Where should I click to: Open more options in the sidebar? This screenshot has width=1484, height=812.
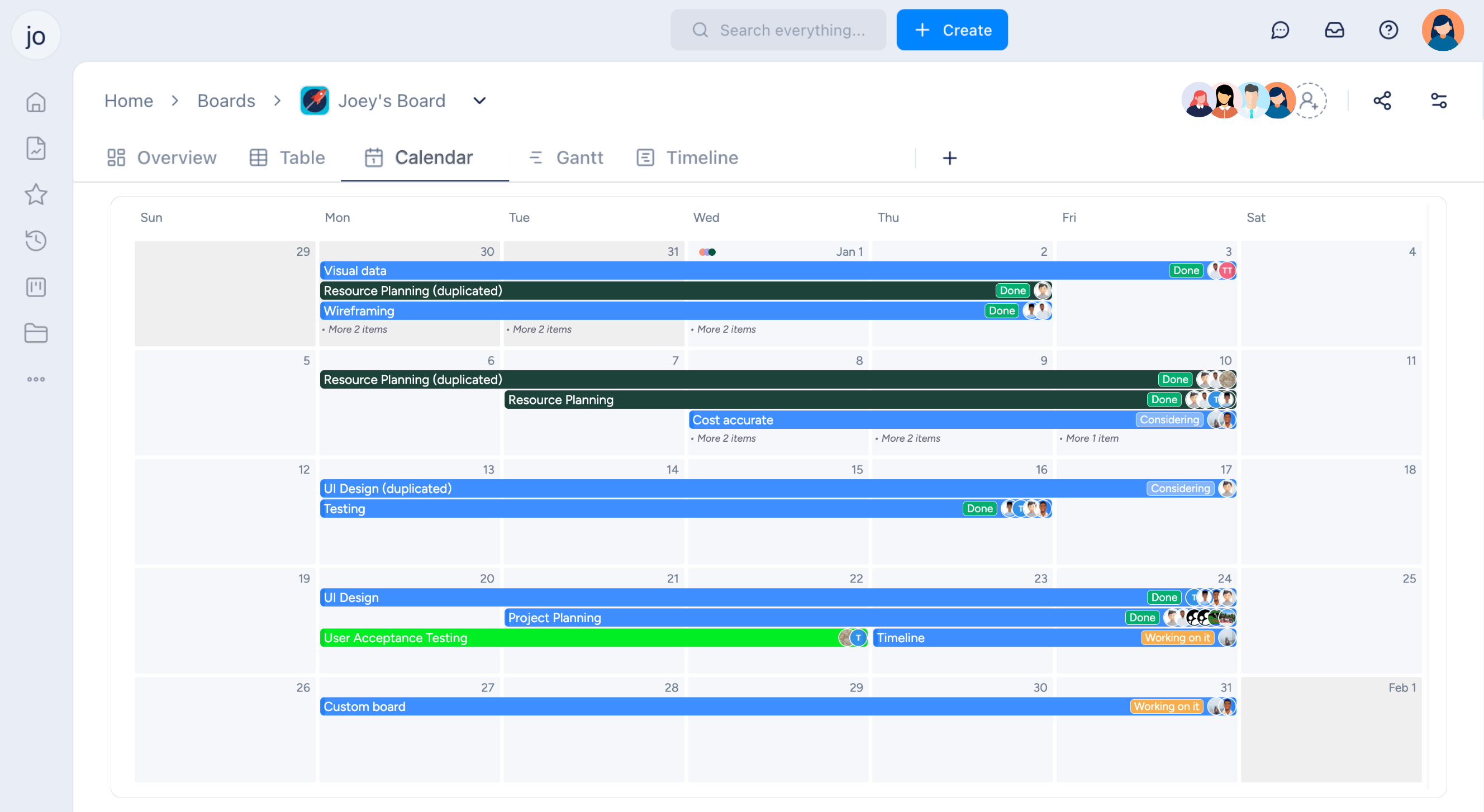(36, 379)
